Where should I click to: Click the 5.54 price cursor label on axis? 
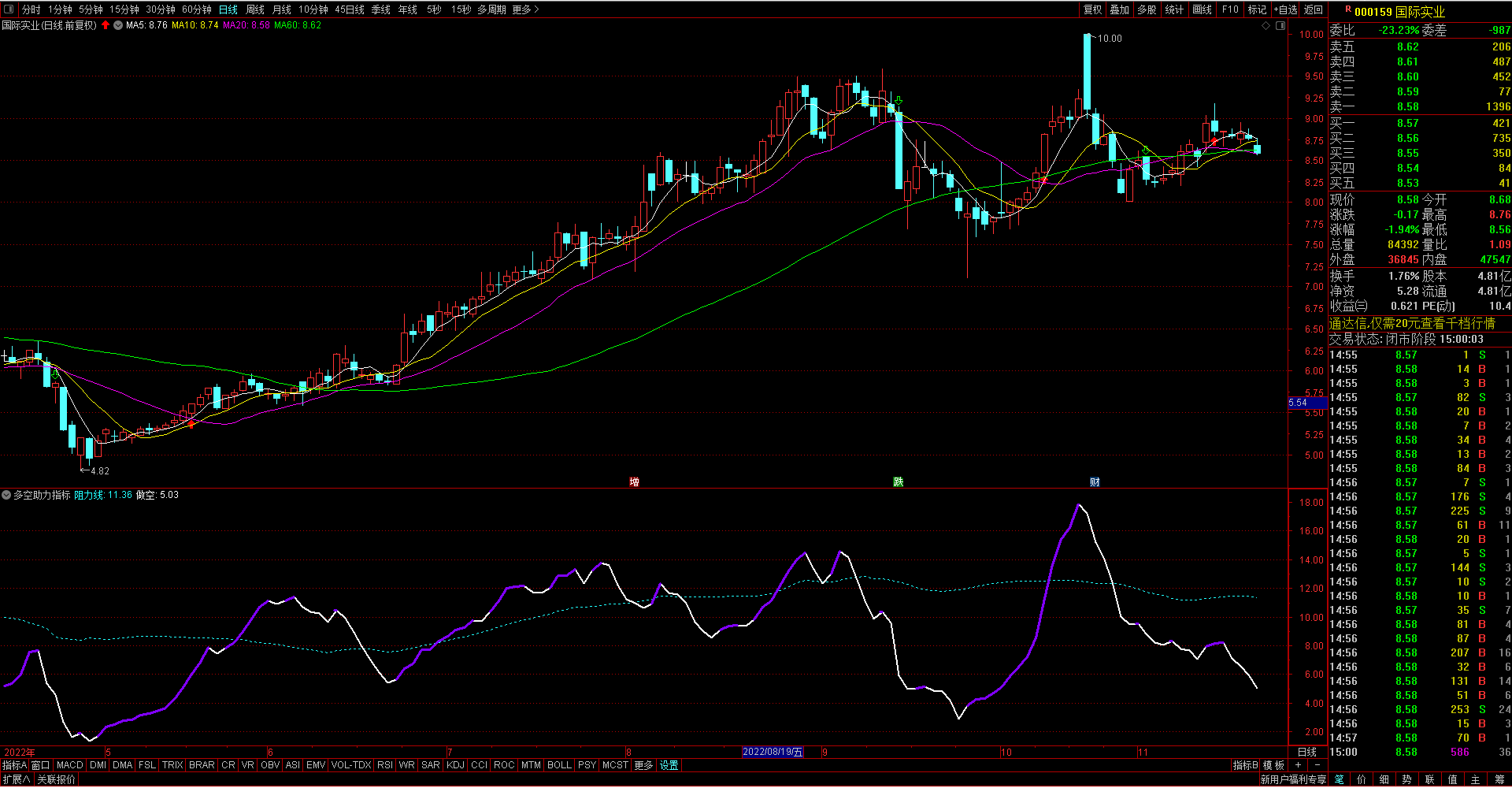[x=1307, y=403]
